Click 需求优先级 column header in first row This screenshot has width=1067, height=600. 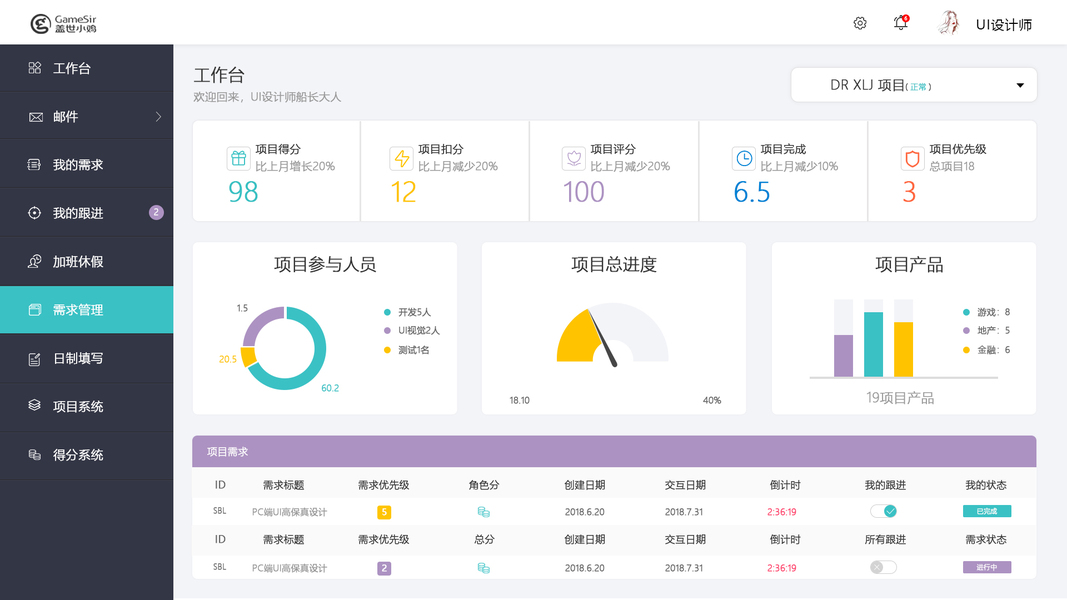click(x=384, y=485)
